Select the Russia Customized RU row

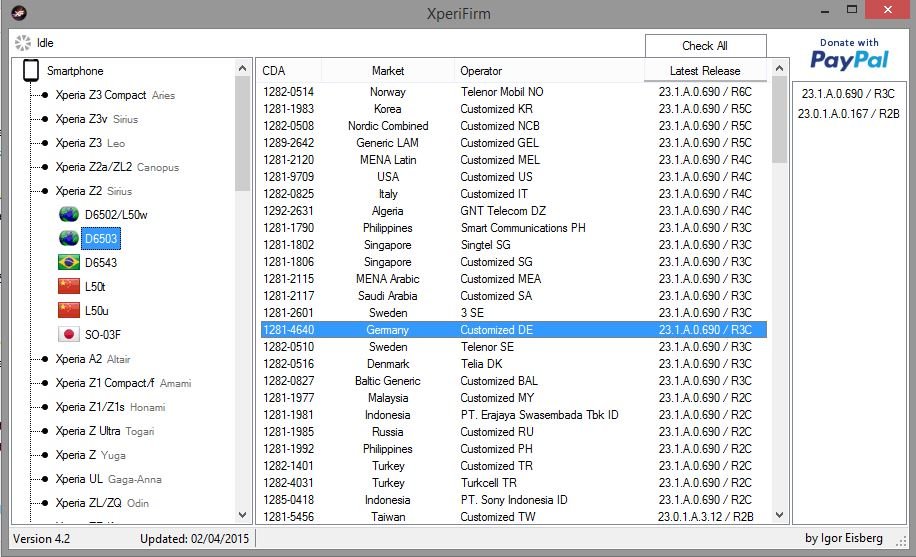513,431
